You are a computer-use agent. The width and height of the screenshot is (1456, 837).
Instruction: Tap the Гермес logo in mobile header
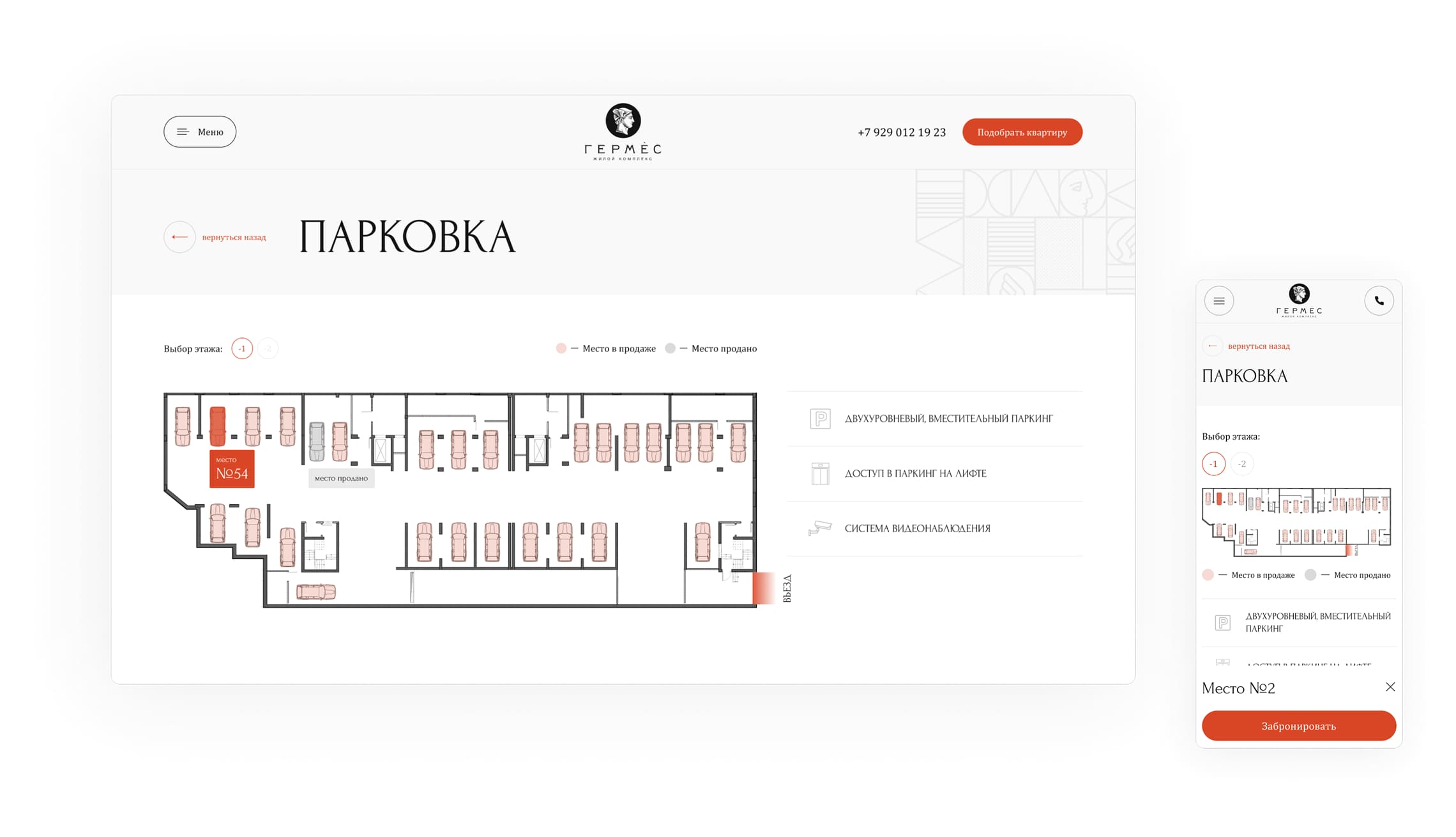[x=1299, y=300]
